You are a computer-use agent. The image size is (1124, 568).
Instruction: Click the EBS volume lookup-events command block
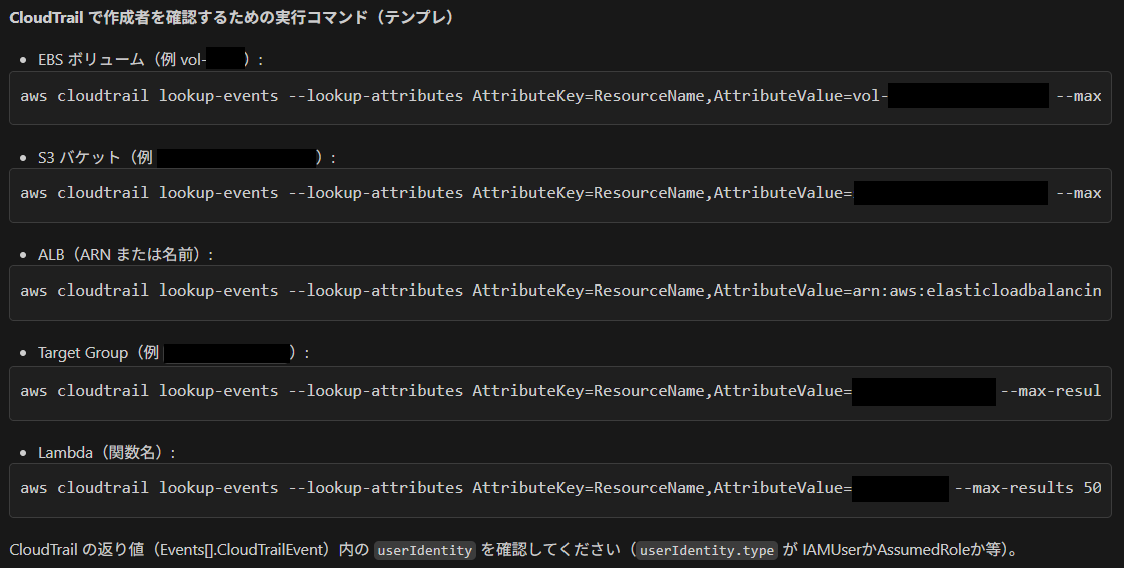click(560, 98)
